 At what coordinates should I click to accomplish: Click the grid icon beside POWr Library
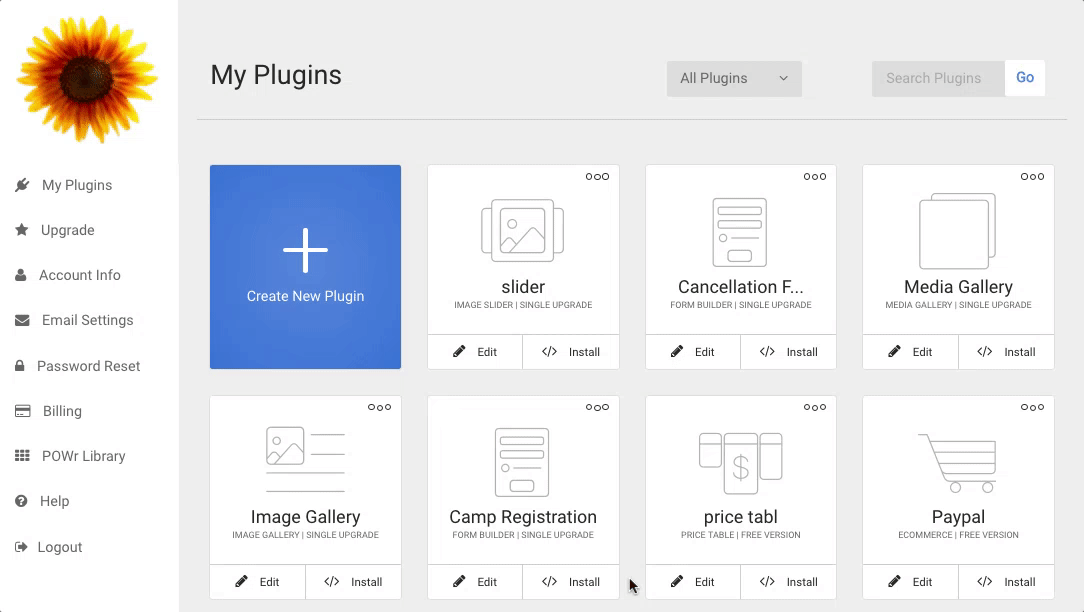click(22, 456)
